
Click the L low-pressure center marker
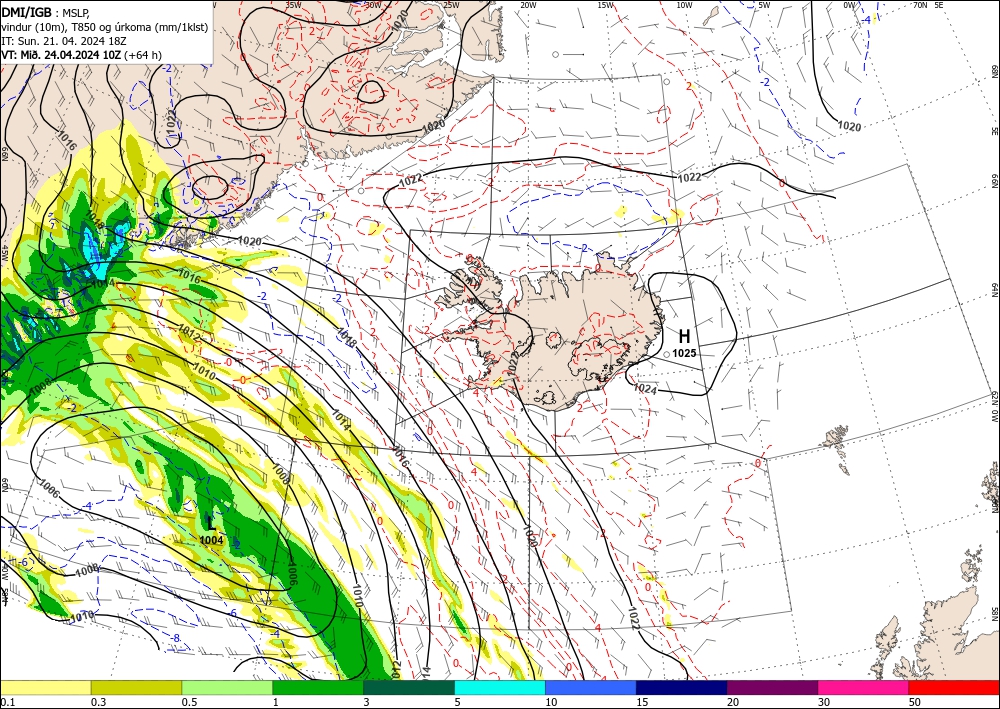pos(211,523)
